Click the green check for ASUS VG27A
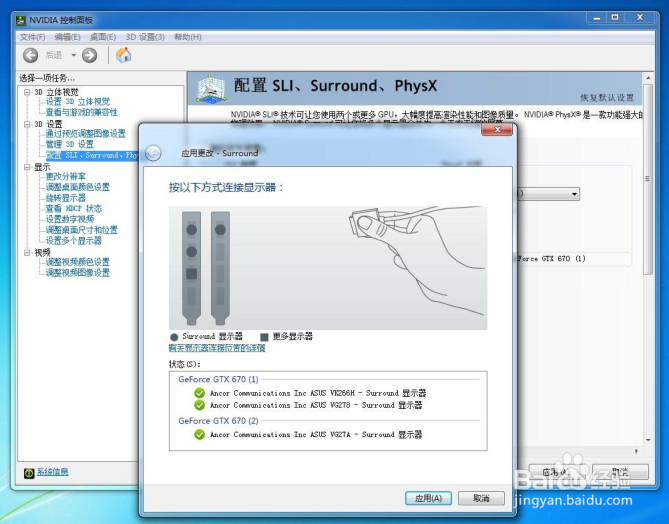Screen dimensions: 669x524 click(x=199, y=434)
